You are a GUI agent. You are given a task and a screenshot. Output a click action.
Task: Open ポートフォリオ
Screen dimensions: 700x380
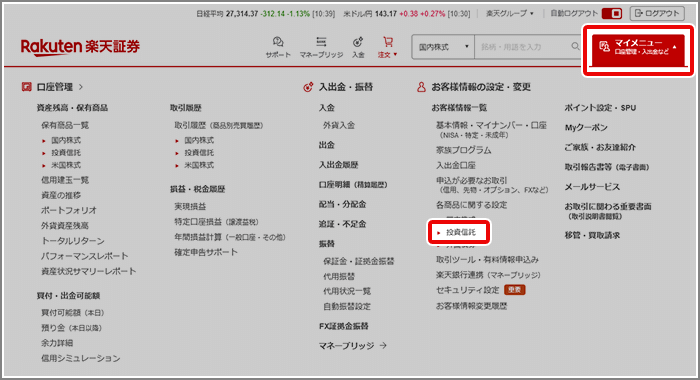click(x=69, y=210)
